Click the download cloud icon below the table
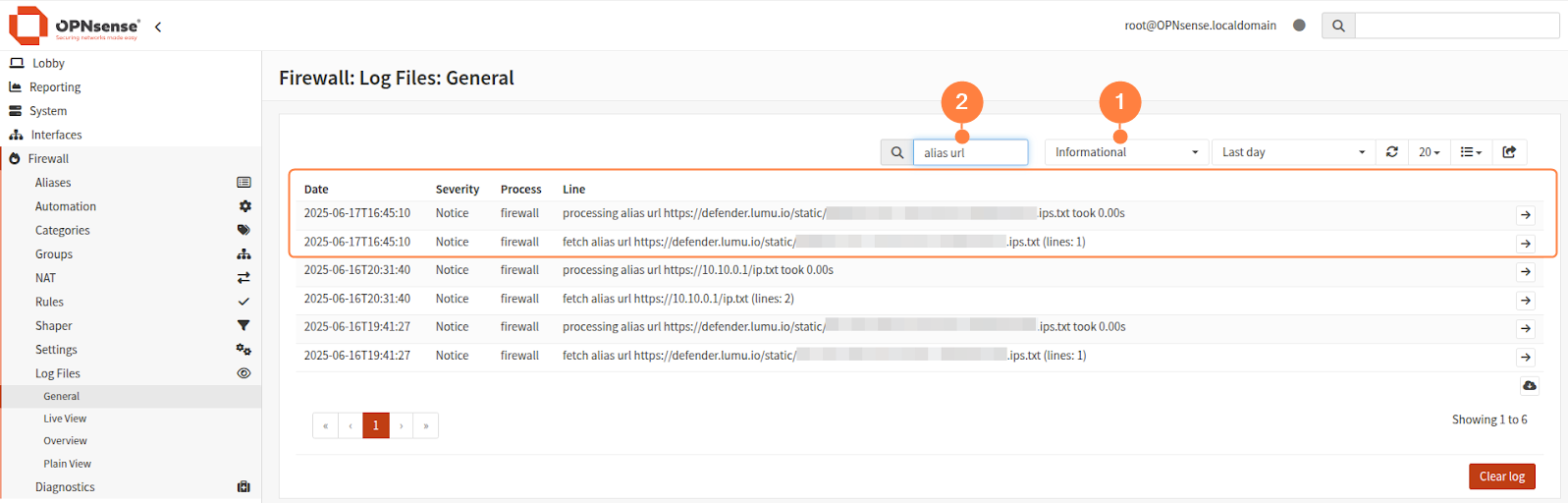1568x503 pixels. pos(1529,385)
